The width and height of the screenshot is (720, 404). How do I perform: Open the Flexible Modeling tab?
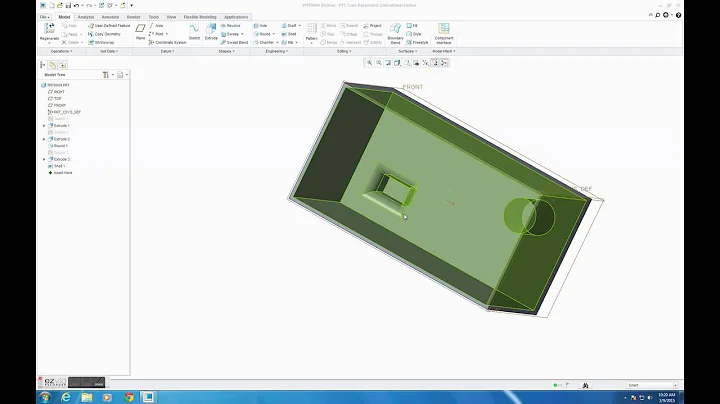[200, 17]
